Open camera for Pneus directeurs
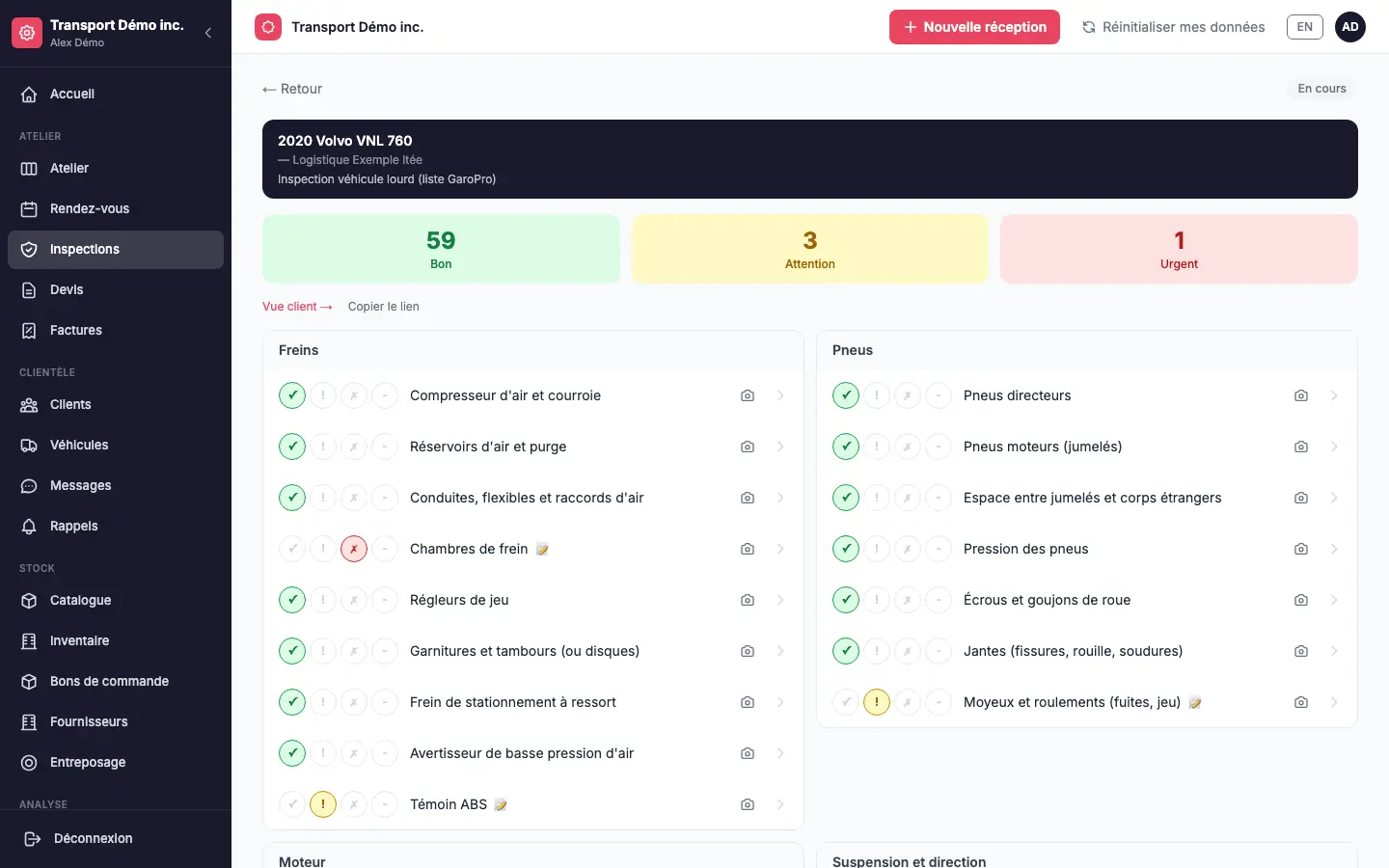1389x868 pixels. tap(1301, 395)
